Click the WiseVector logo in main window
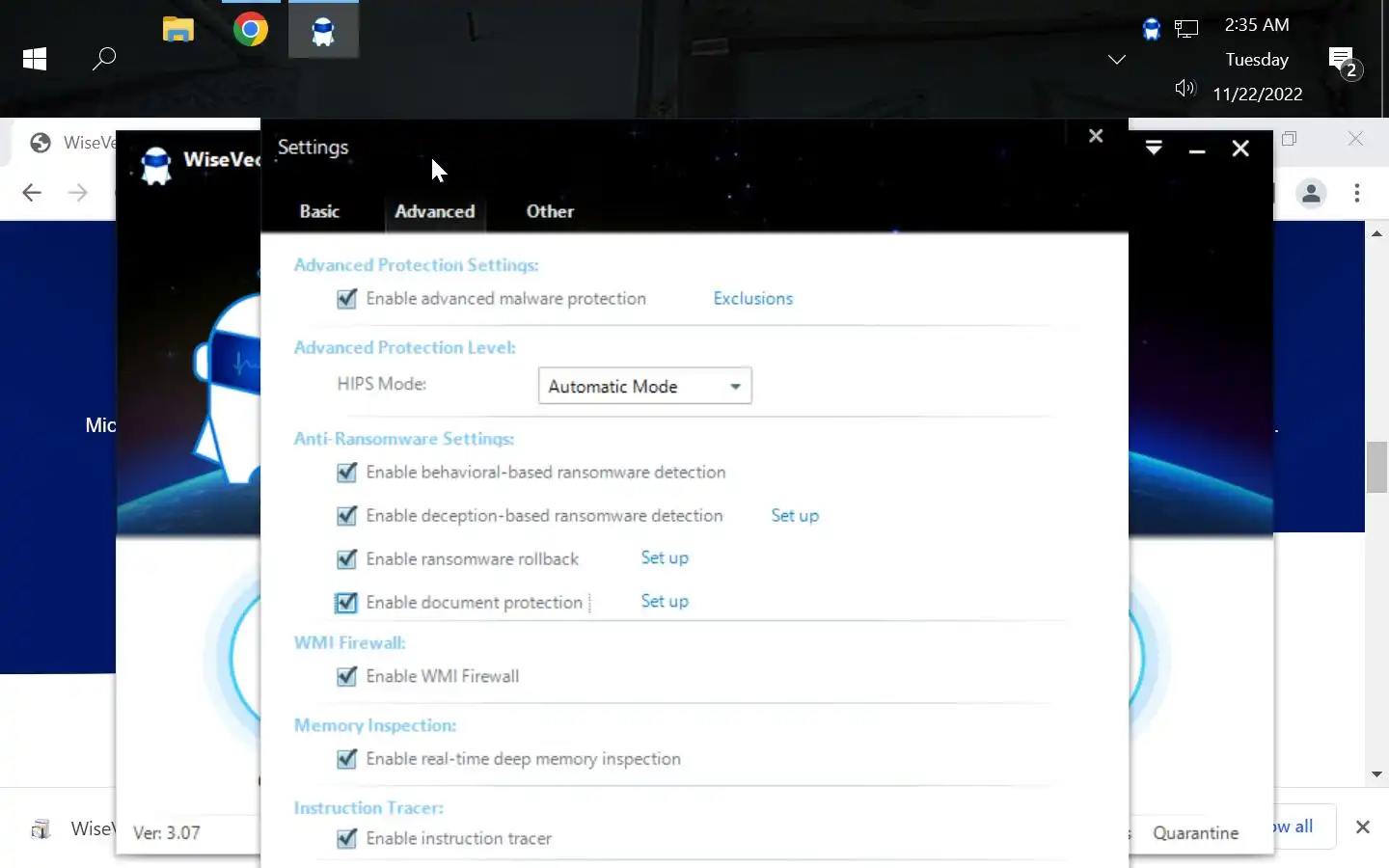This screenshot has height=868, width=1389. coord(156,165)
